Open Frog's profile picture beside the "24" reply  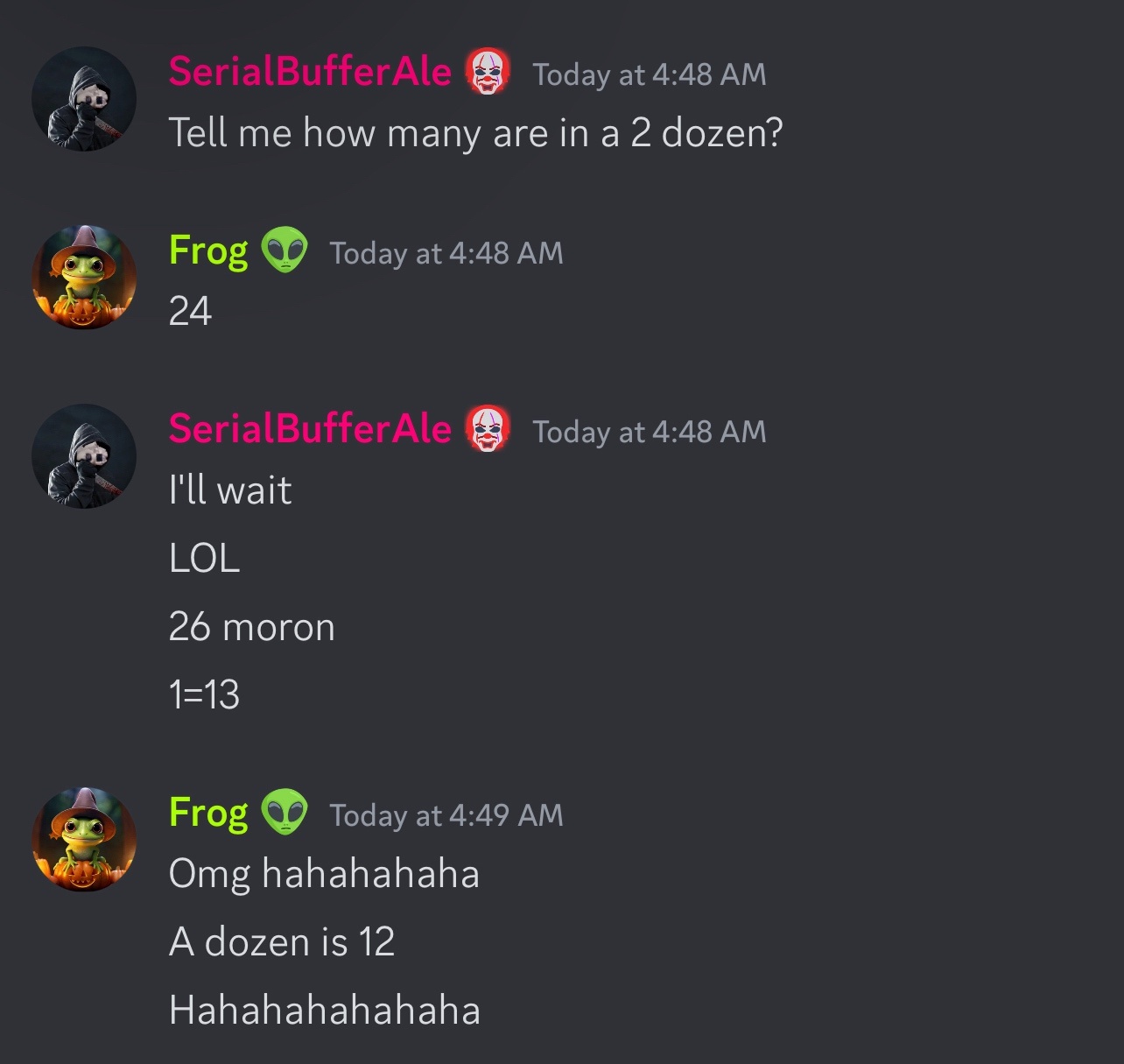(x=84, y=278)
